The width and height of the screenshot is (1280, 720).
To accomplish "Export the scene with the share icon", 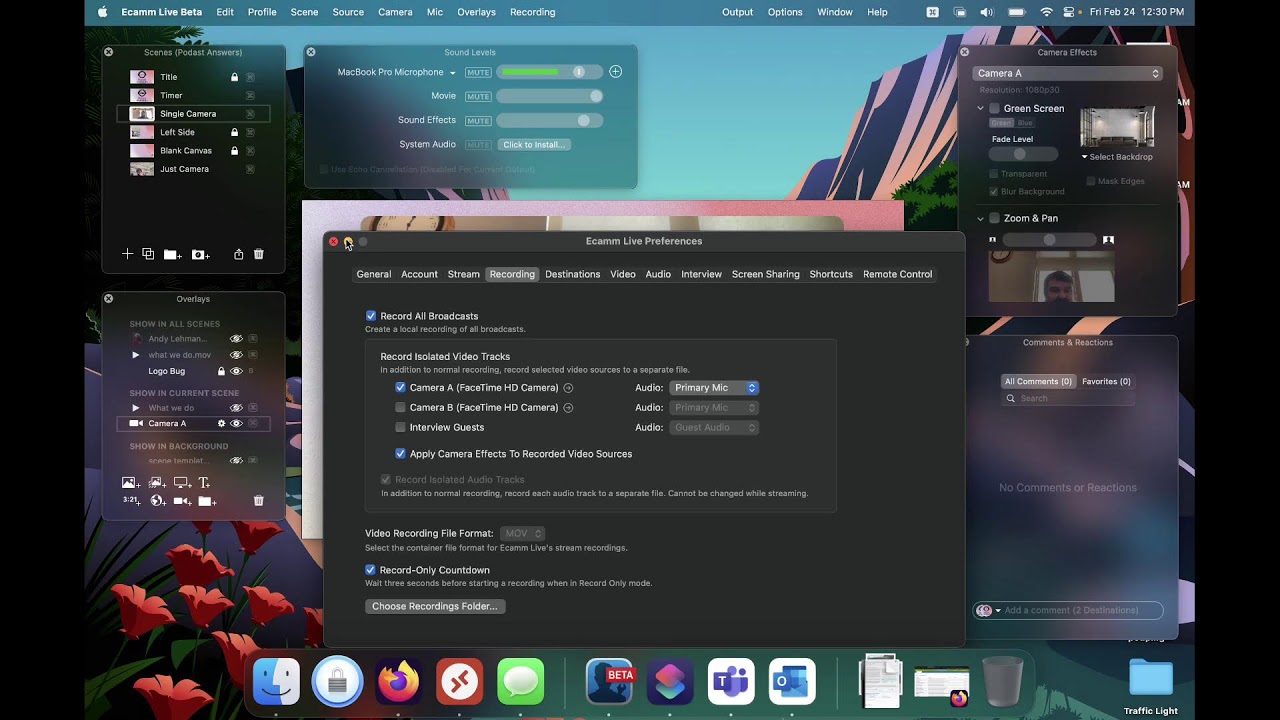I will [238, 254].
